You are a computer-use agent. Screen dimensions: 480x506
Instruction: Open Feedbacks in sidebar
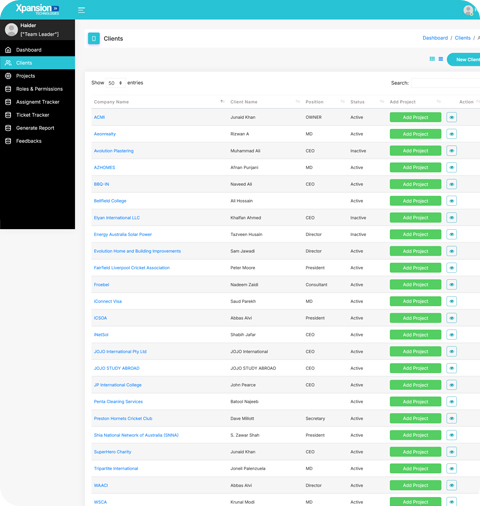[x=37, y=141]
